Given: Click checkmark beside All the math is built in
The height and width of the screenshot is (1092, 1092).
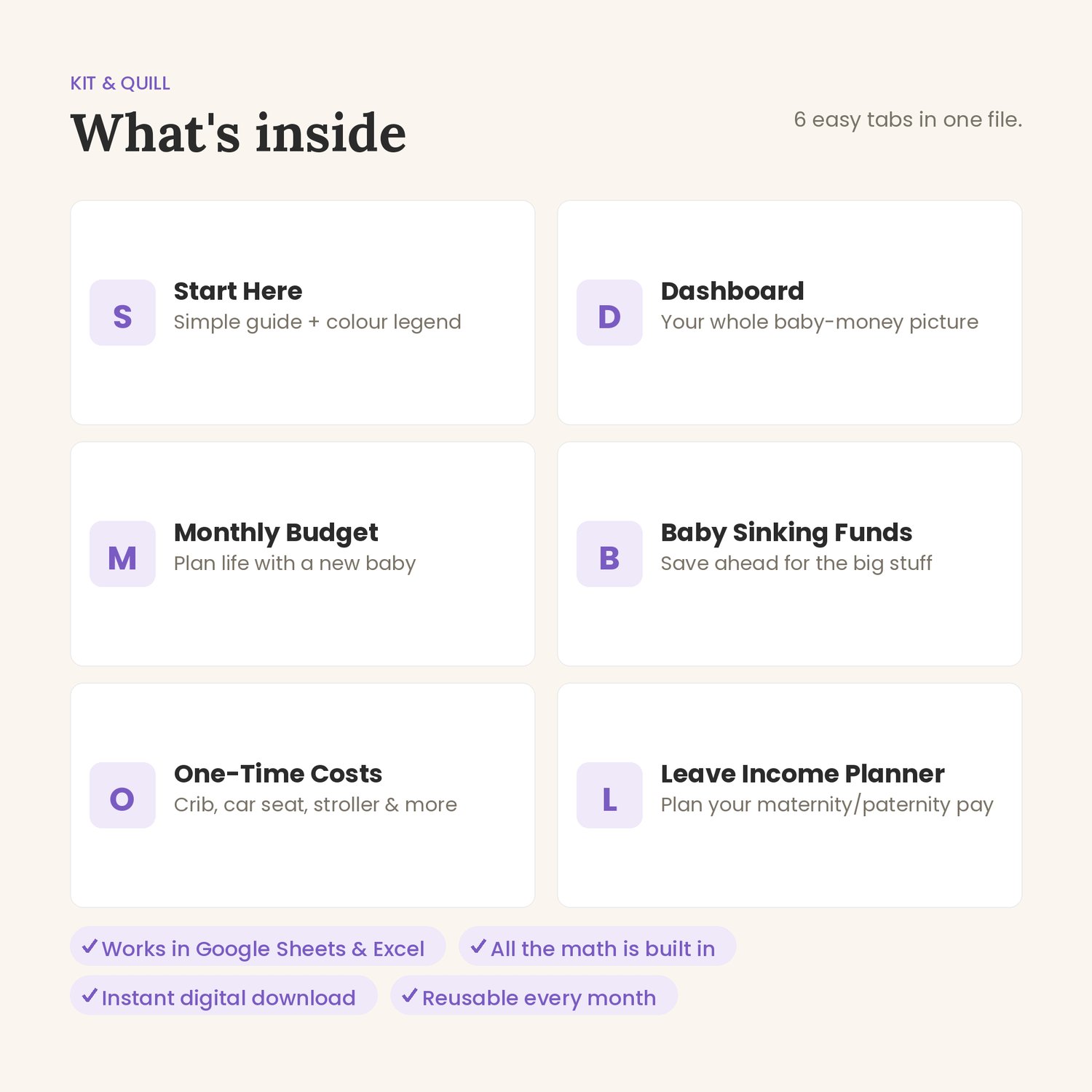Looking at the screenshot, I should tap(478, 946).
